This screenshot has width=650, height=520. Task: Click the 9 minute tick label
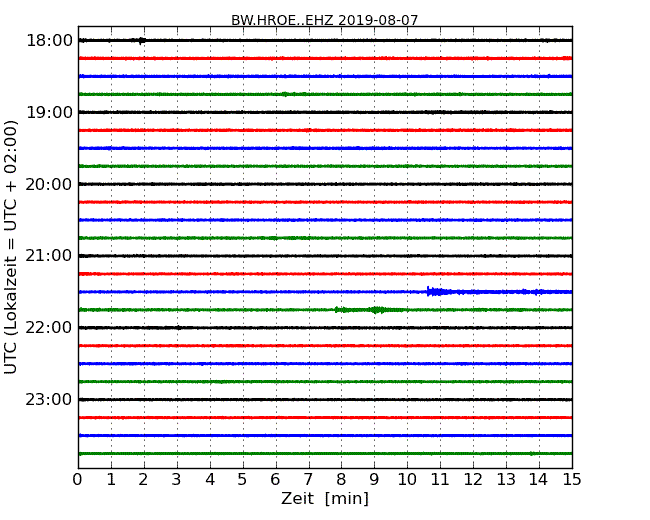(374, 480)
